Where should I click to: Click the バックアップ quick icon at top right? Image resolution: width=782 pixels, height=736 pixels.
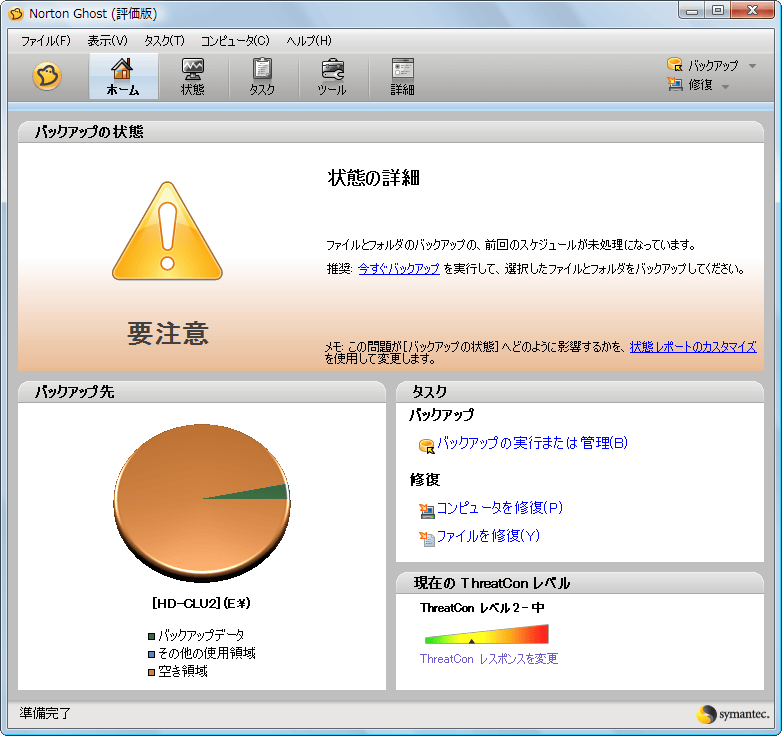point(674,64)
